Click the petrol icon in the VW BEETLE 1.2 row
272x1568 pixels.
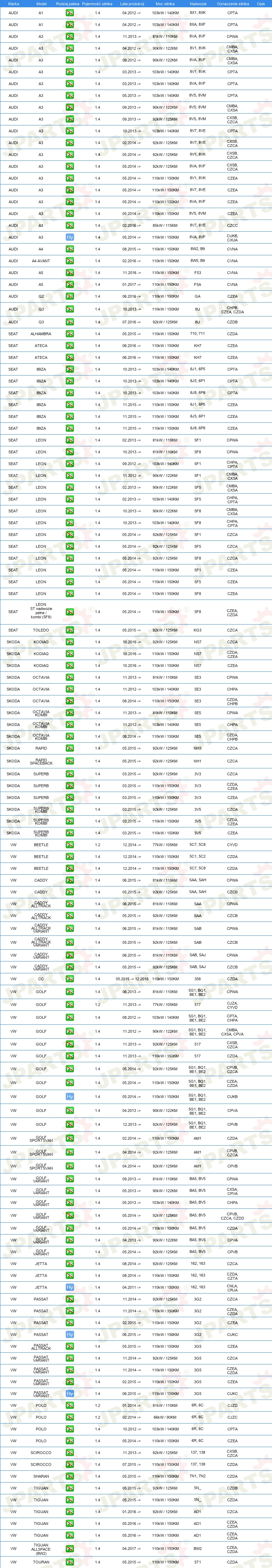70,845
